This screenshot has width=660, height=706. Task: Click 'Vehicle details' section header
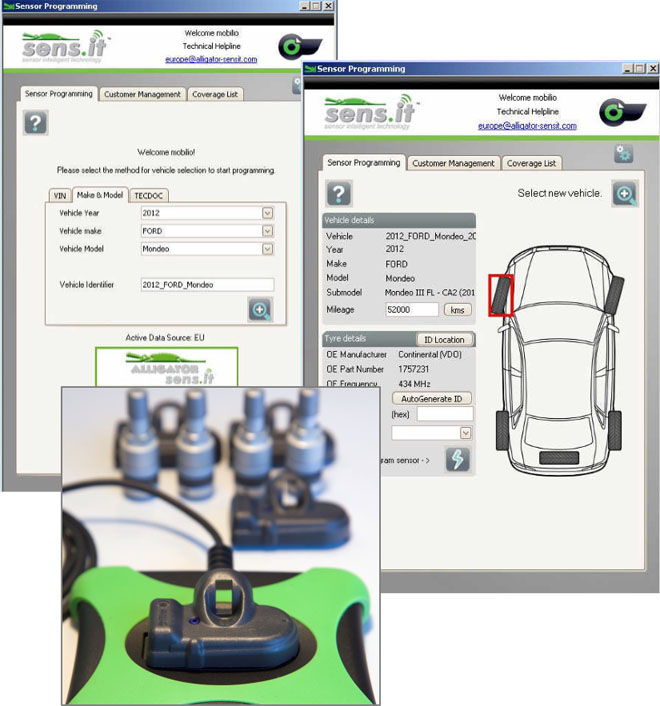point(349,220)
